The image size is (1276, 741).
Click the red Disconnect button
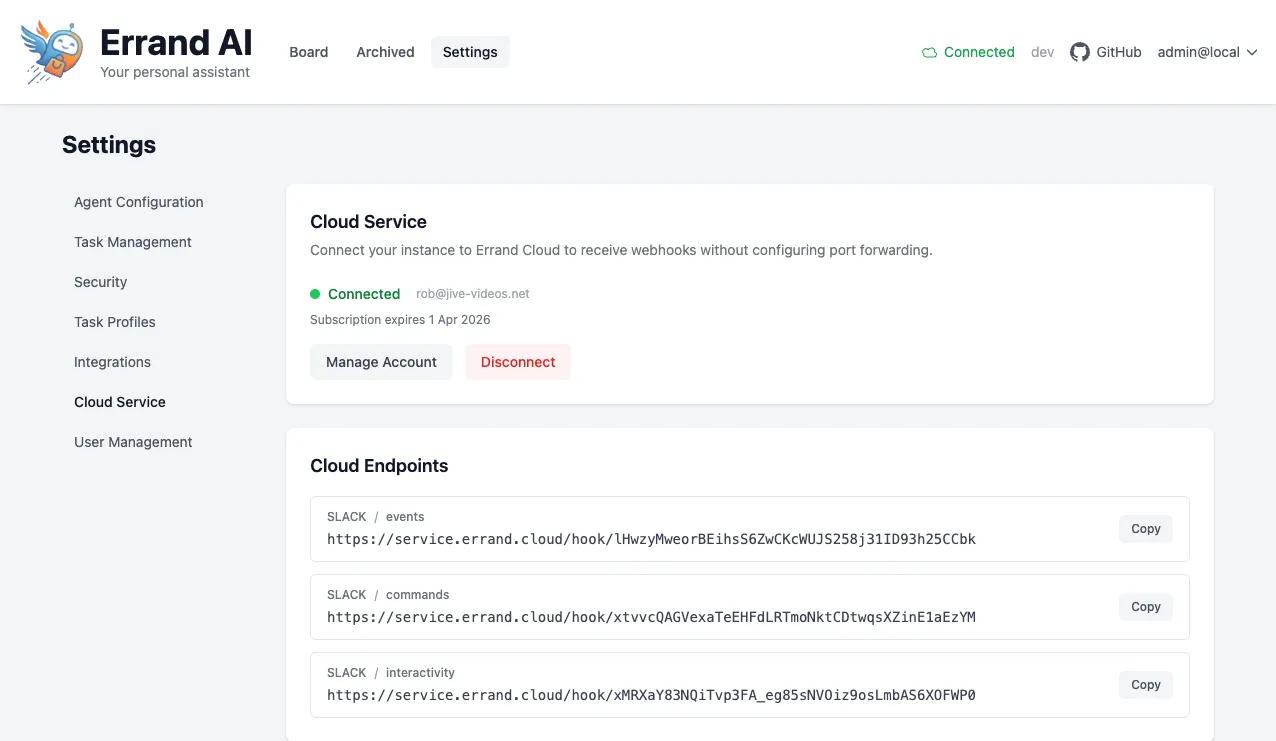518,362
